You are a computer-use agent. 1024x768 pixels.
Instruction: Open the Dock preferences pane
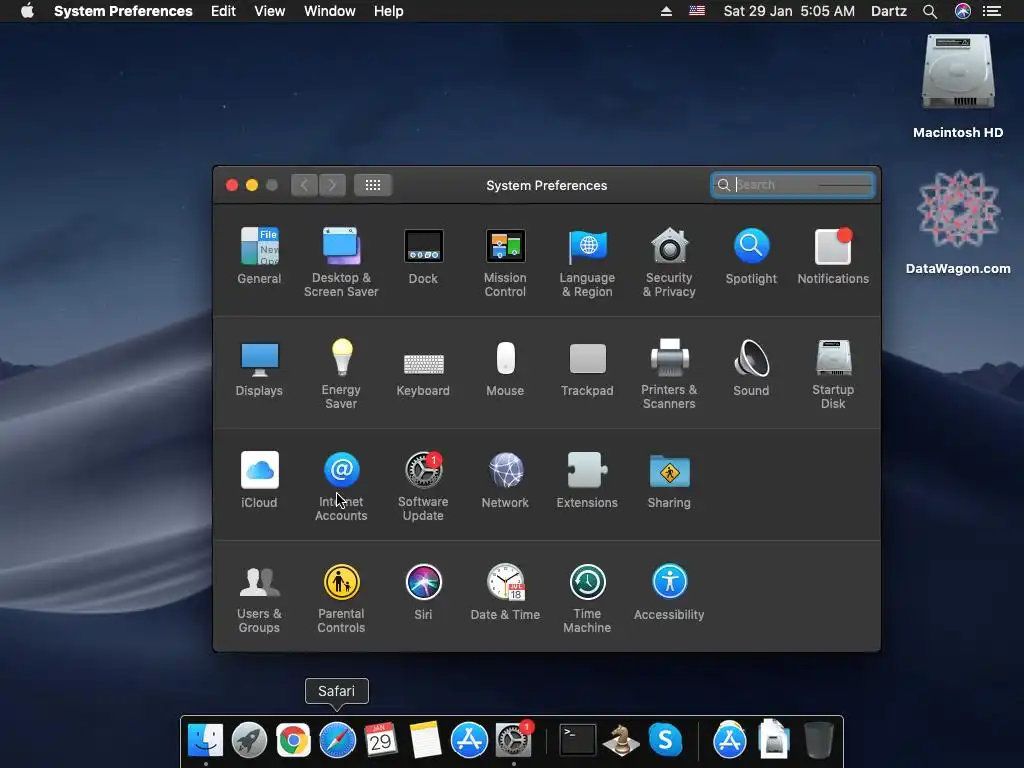(423, 255)
